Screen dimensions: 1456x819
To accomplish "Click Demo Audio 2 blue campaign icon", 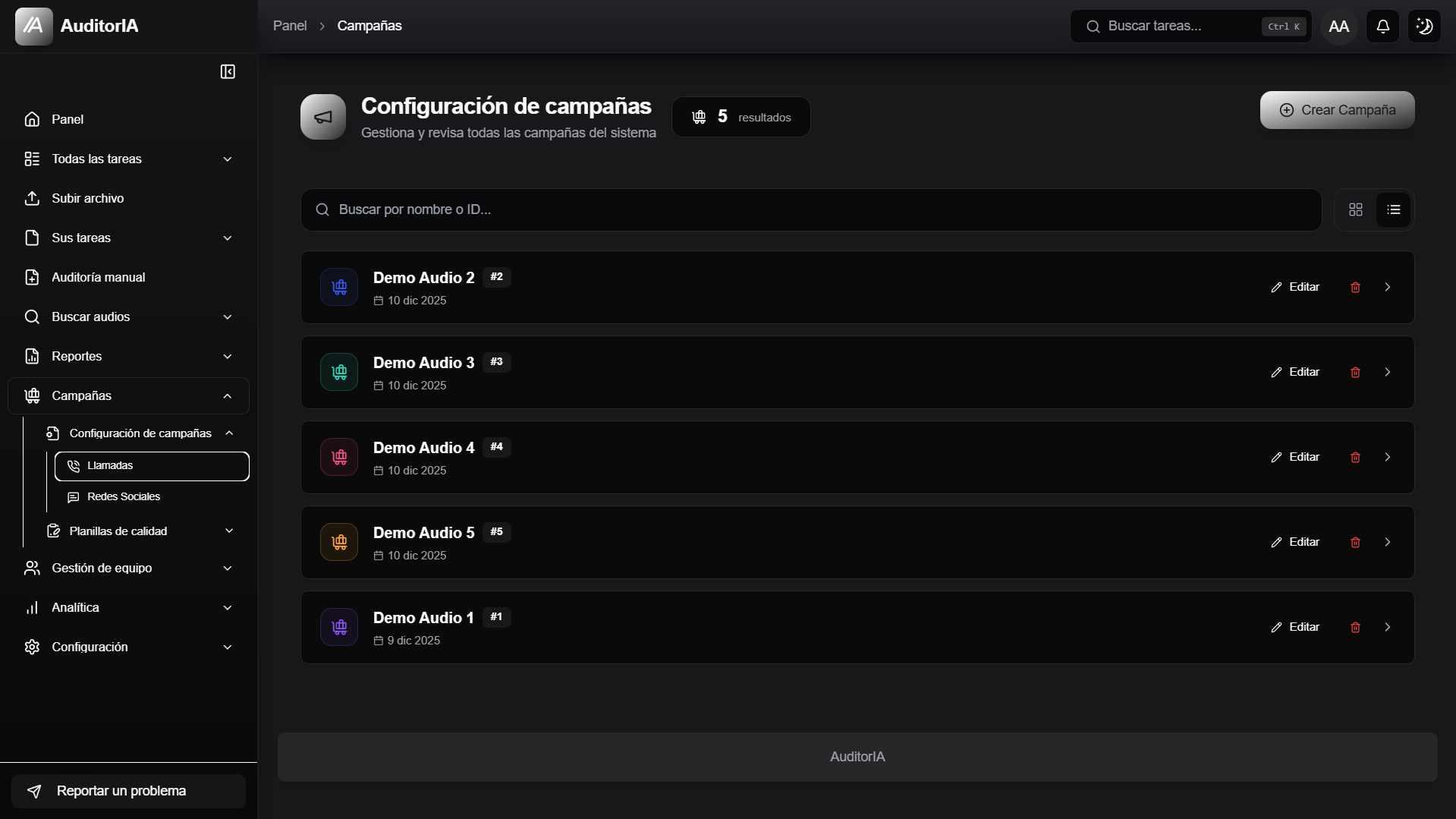I will (x=339, y=287).
